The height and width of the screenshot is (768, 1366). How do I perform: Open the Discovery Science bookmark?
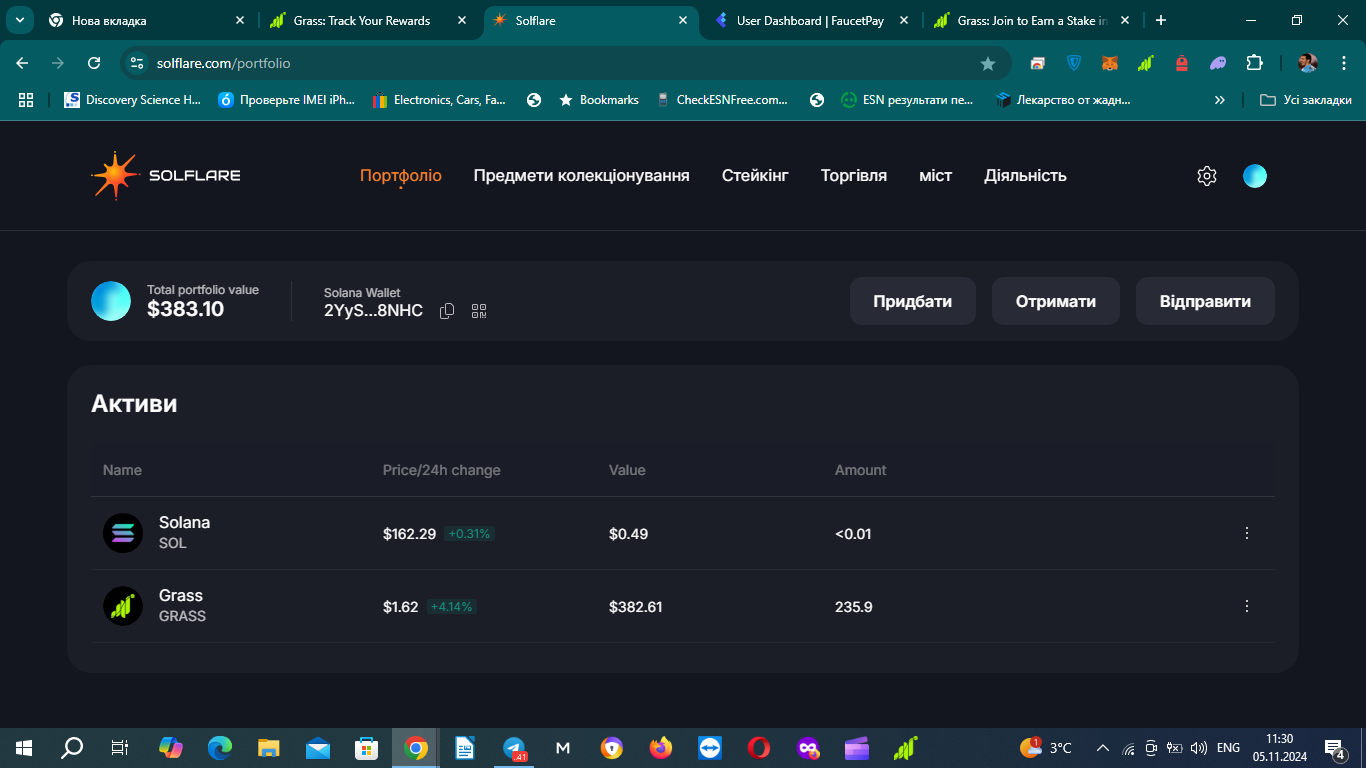click(133, 100)
